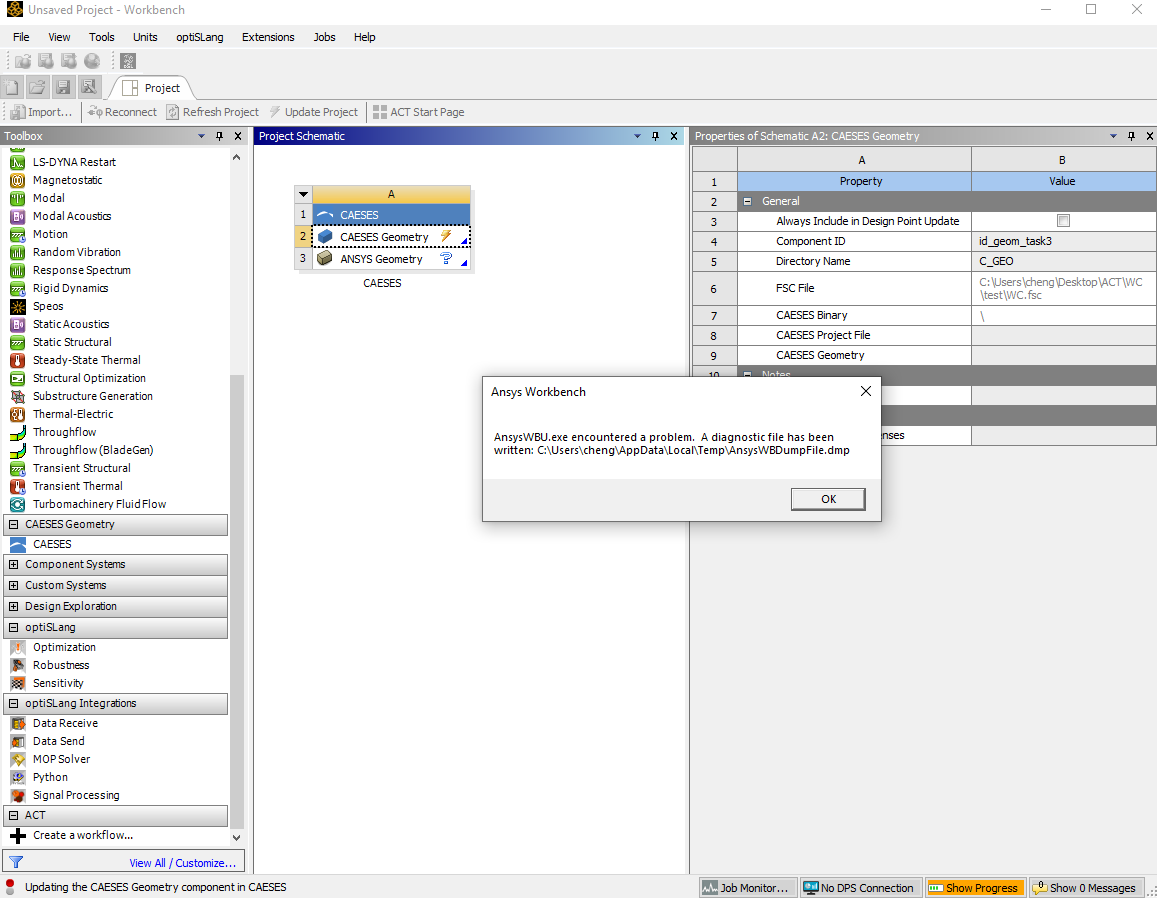Open system A dropdown arrow in schematic

point(303,195)
